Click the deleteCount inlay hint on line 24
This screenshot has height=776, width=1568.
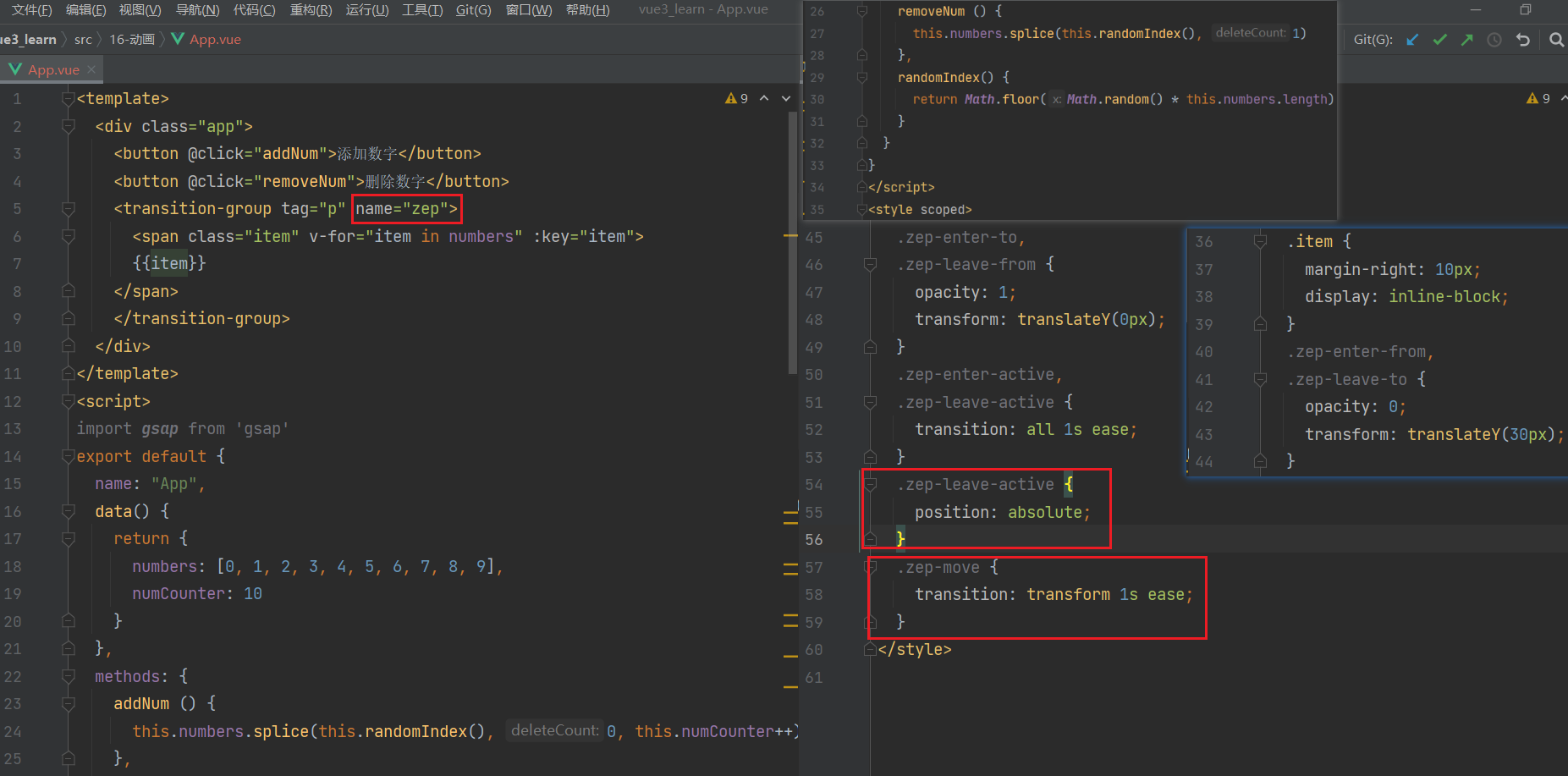click(x=555, y=730)
